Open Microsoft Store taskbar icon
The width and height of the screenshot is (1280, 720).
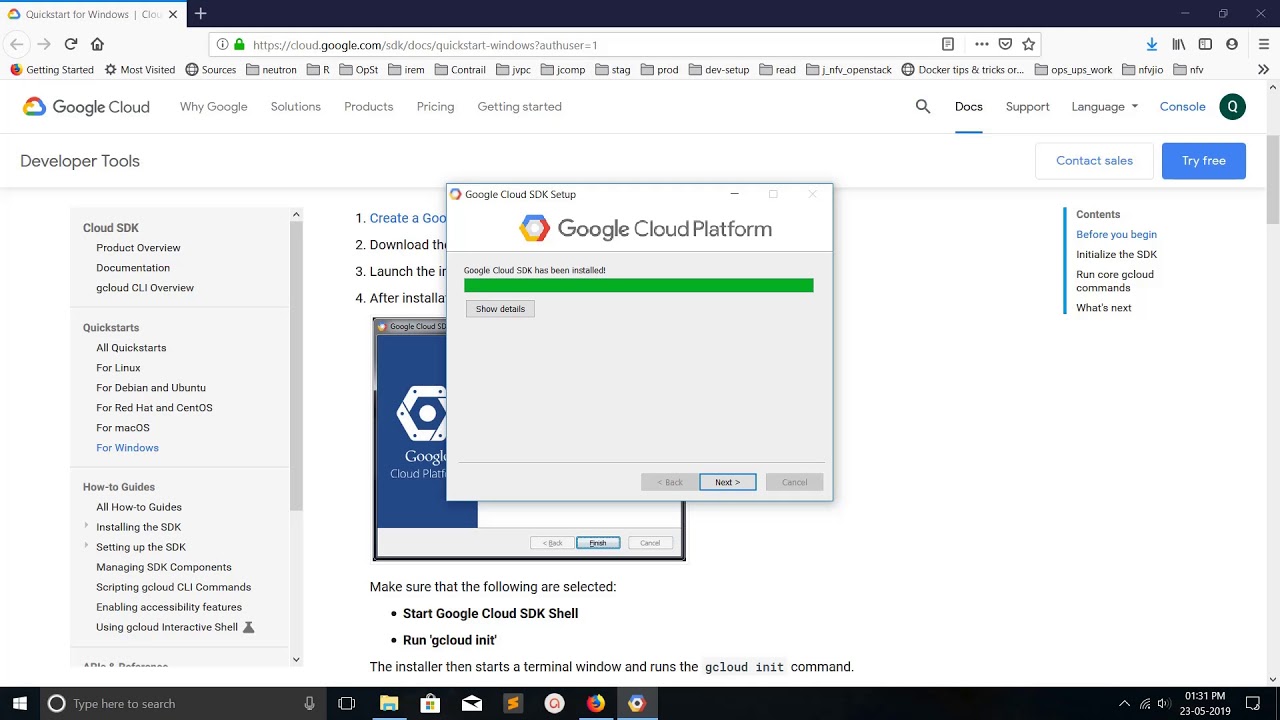pos(430,703)
